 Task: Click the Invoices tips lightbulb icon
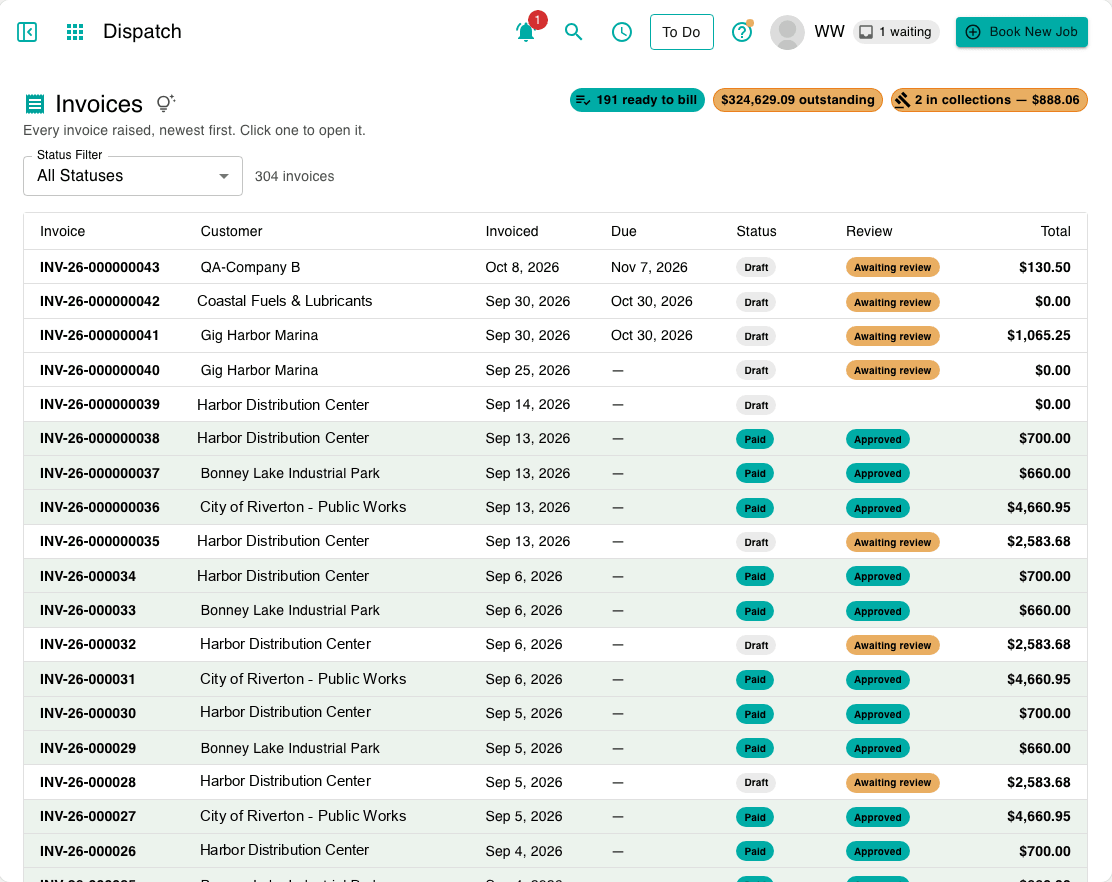(166, 104)
